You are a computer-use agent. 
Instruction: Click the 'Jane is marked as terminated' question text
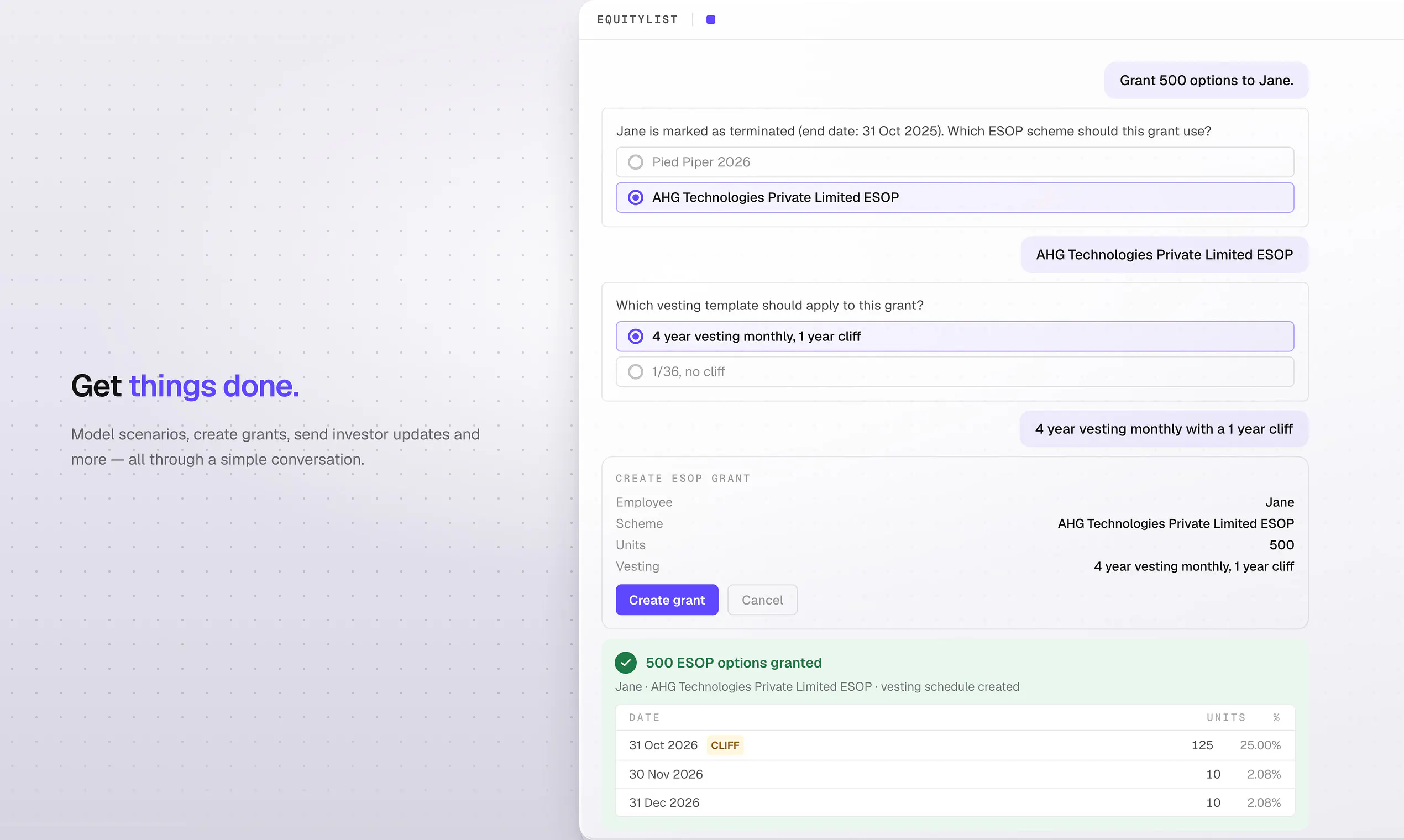[914, 132]
